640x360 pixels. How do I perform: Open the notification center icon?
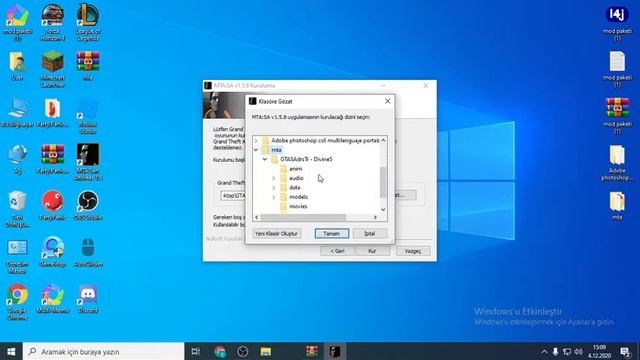625,351
